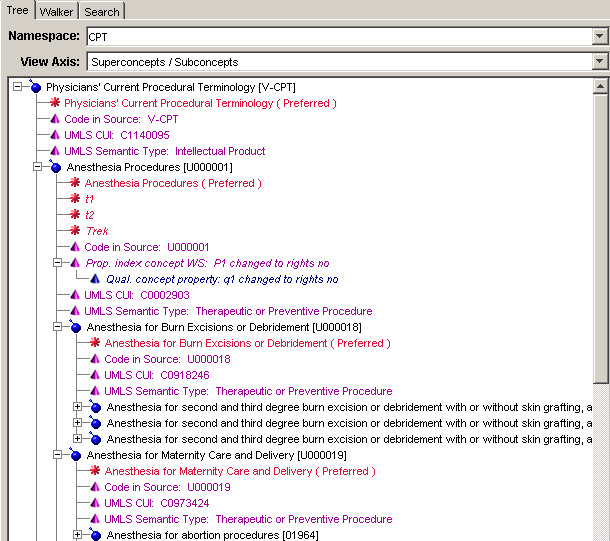Switch to the Walker tab
Viewport: 610px width, 541px height.
[56, 12]
